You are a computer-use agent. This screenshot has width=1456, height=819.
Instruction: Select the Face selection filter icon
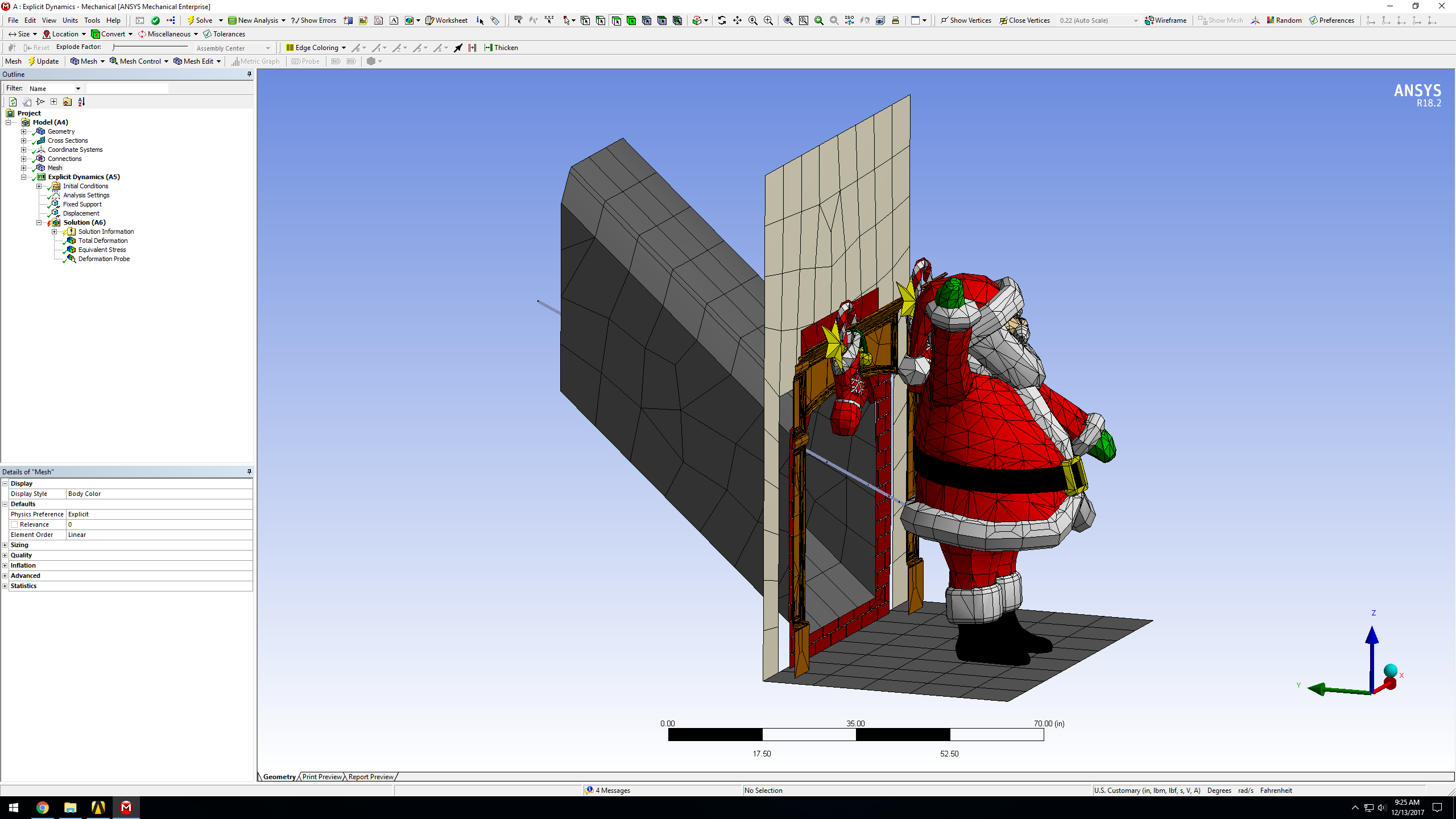coord(616,20)
